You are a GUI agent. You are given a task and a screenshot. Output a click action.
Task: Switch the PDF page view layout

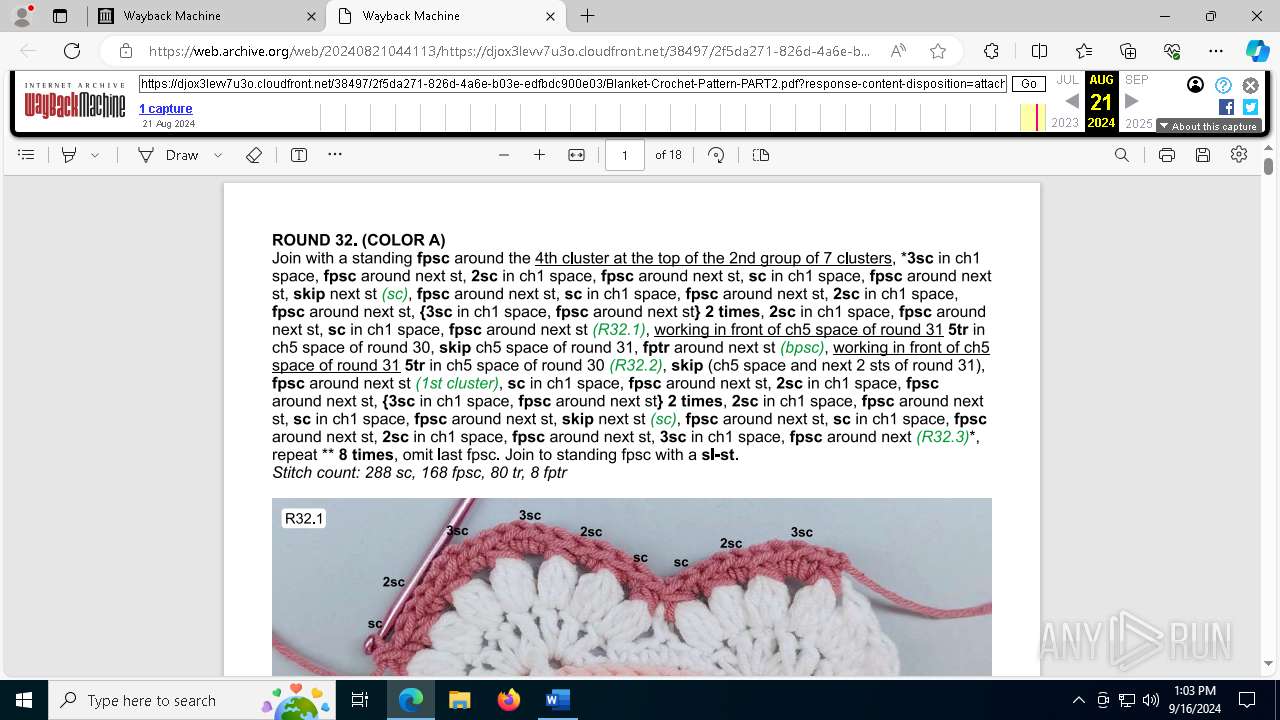point(761,155)
